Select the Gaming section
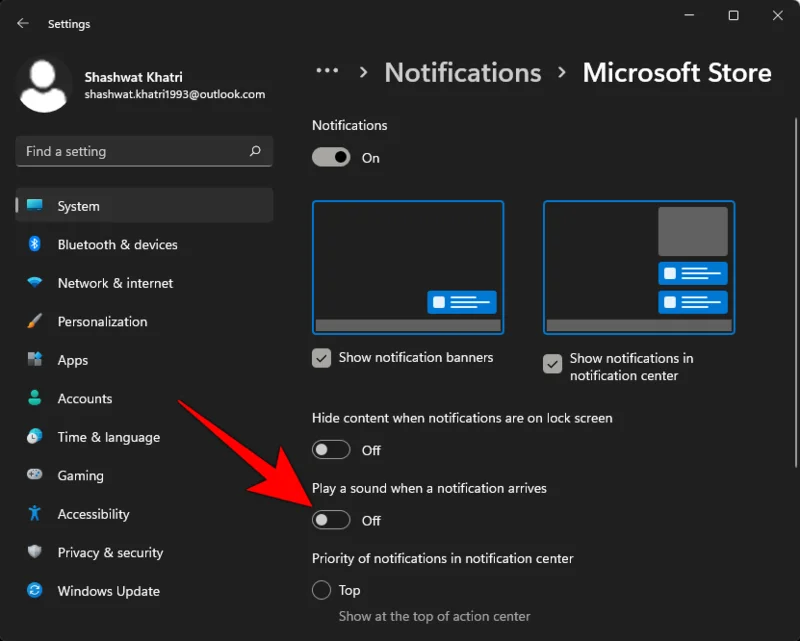Image resolution: width=800 pixels, height=641 pixels. 82,475
